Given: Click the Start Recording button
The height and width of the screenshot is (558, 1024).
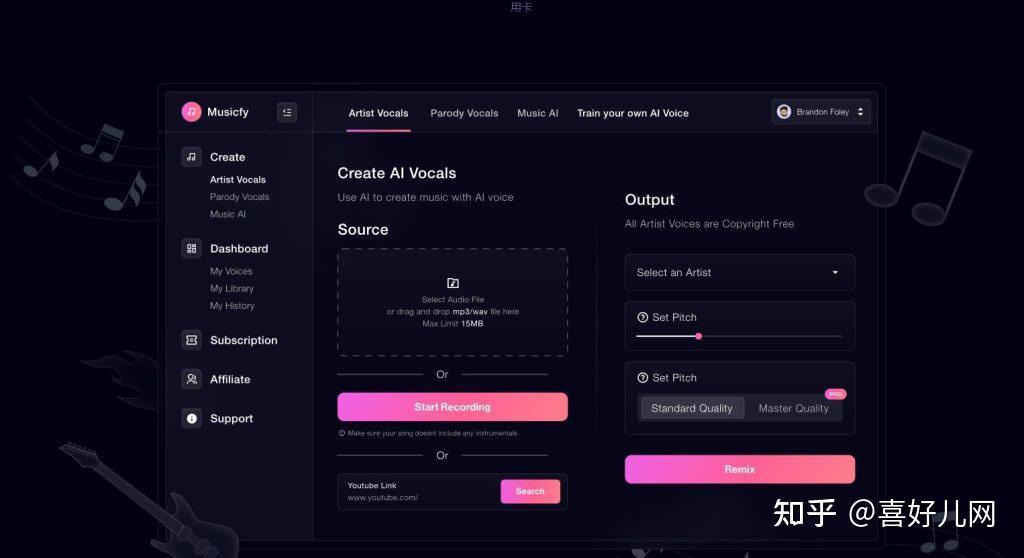Looking at the screenshot, I should click(x=453, y=407).
